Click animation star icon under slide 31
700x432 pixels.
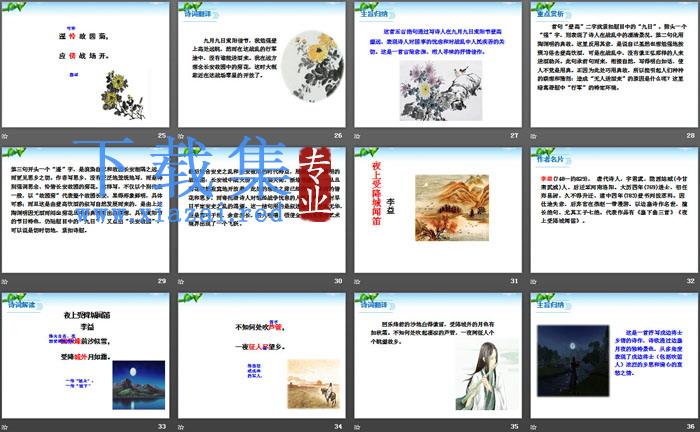point(358,281)
